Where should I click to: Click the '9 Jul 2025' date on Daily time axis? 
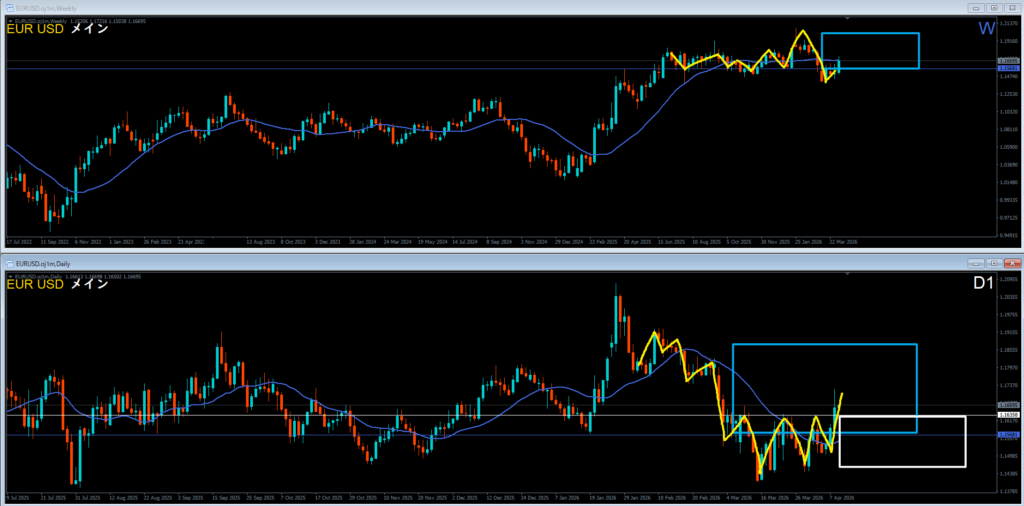tap(16, 496)
